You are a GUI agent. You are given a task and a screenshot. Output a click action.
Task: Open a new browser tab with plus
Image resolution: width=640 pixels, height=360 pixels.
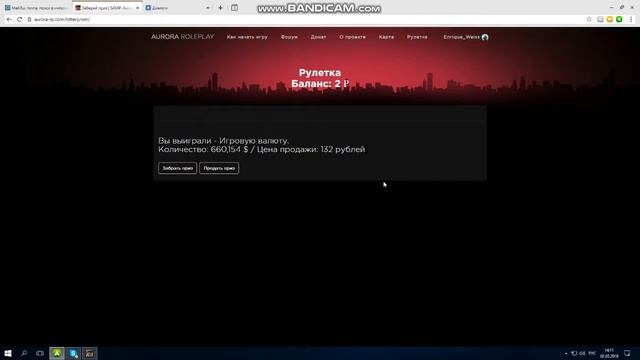(x=220, y=8)
